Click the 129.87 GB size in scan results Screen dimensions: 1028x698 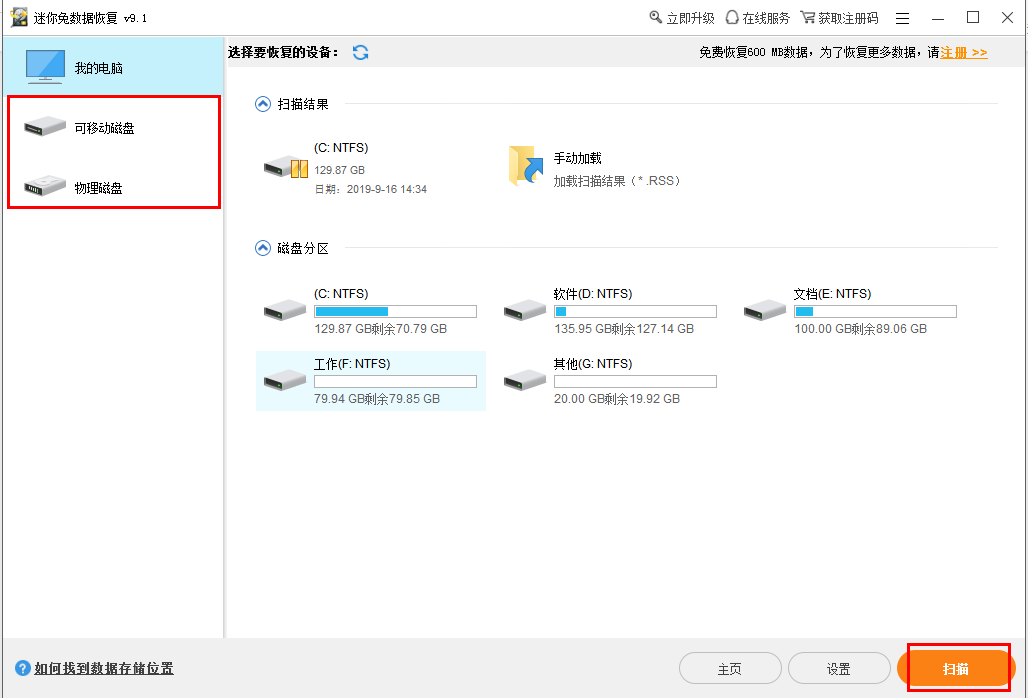coord(340,170)
